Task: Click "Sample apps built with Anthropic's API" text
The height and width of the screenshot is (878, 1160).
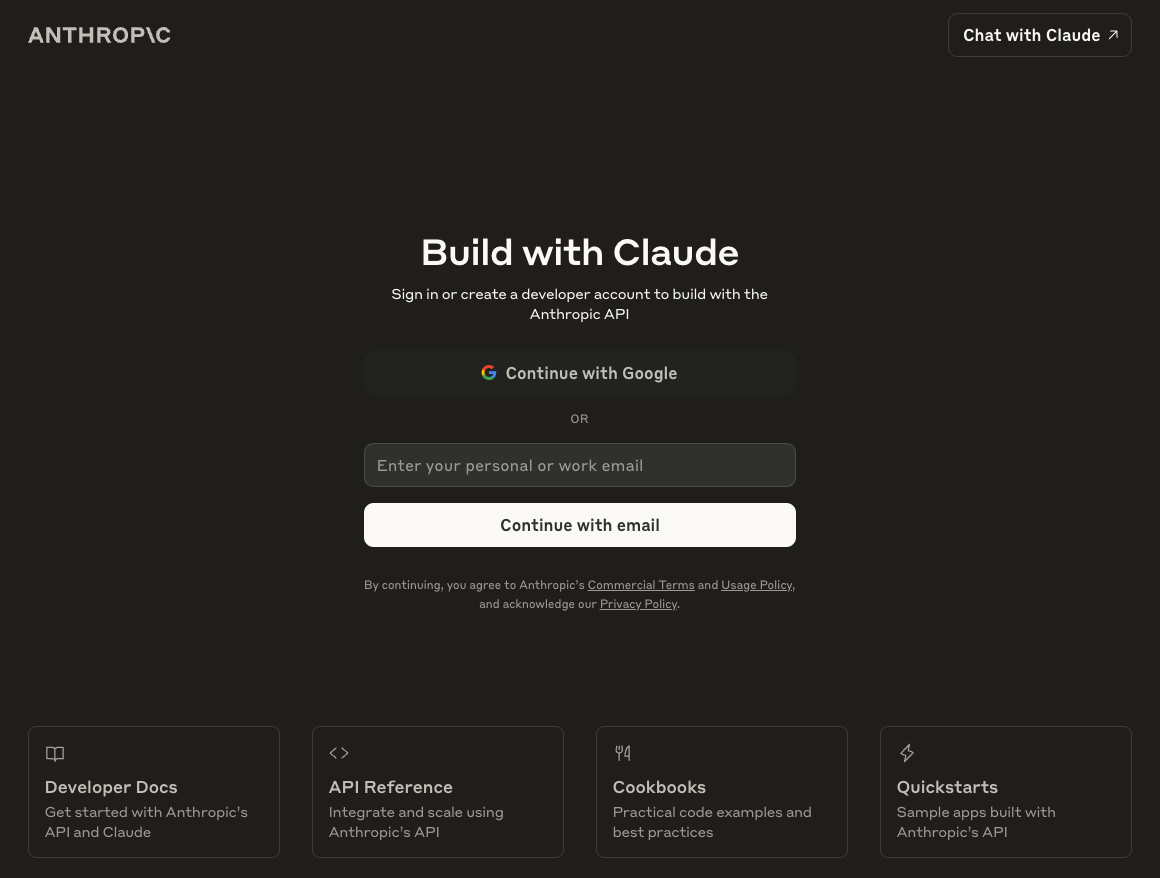Action: click(975, 822)
